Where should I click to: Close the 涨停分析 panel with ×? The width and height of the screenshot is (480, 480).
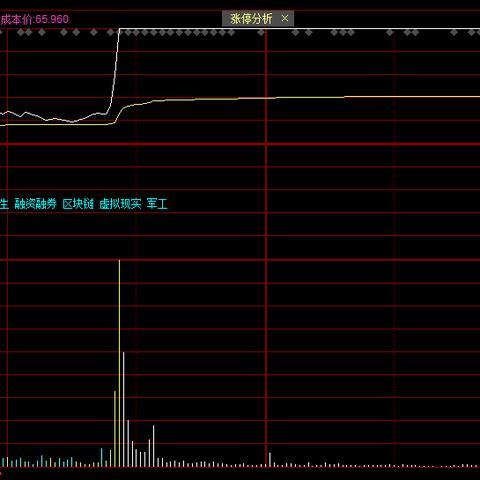tap(284, 18)
